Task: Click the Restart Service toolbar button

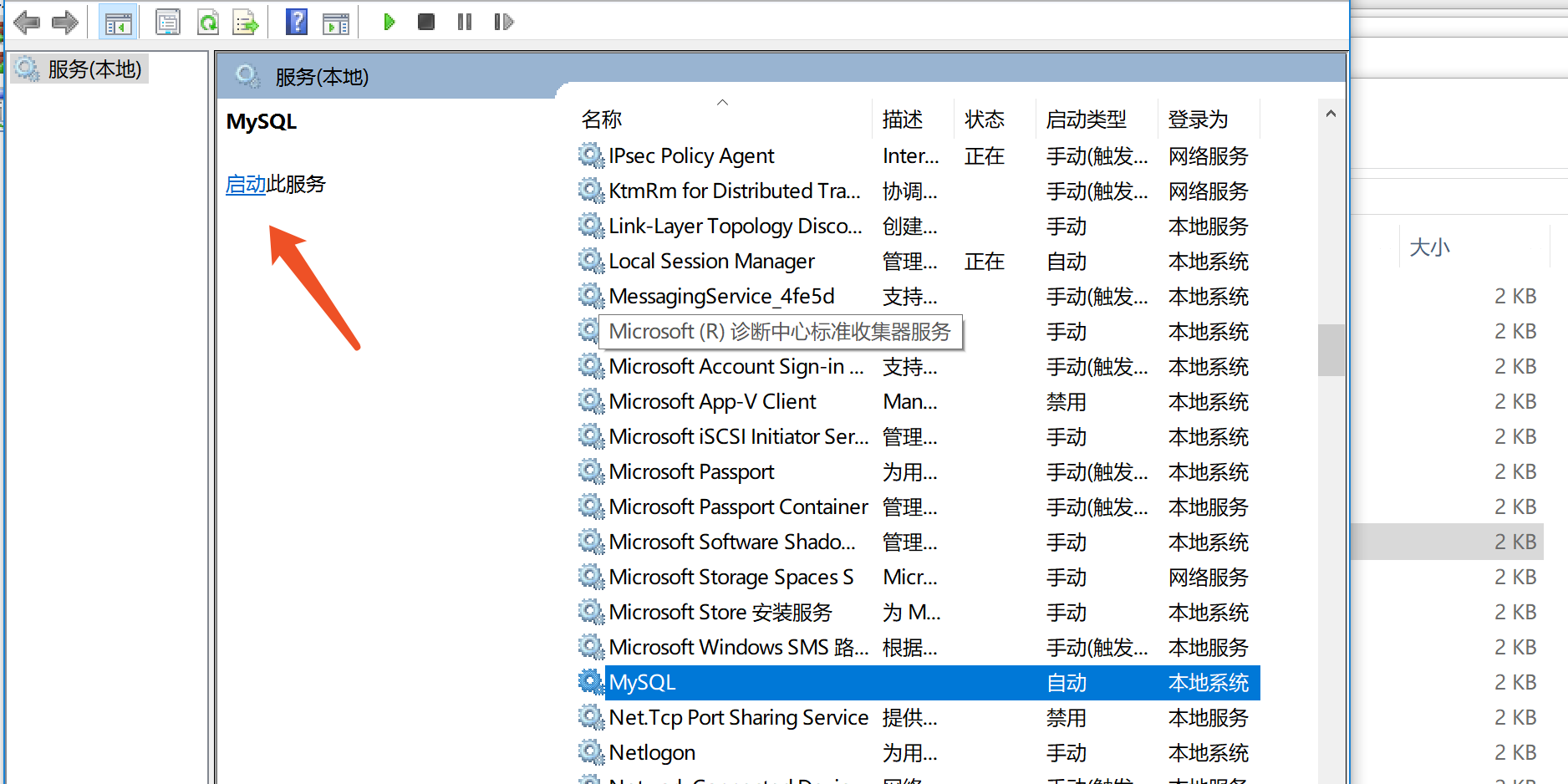Action: point(503,22)
